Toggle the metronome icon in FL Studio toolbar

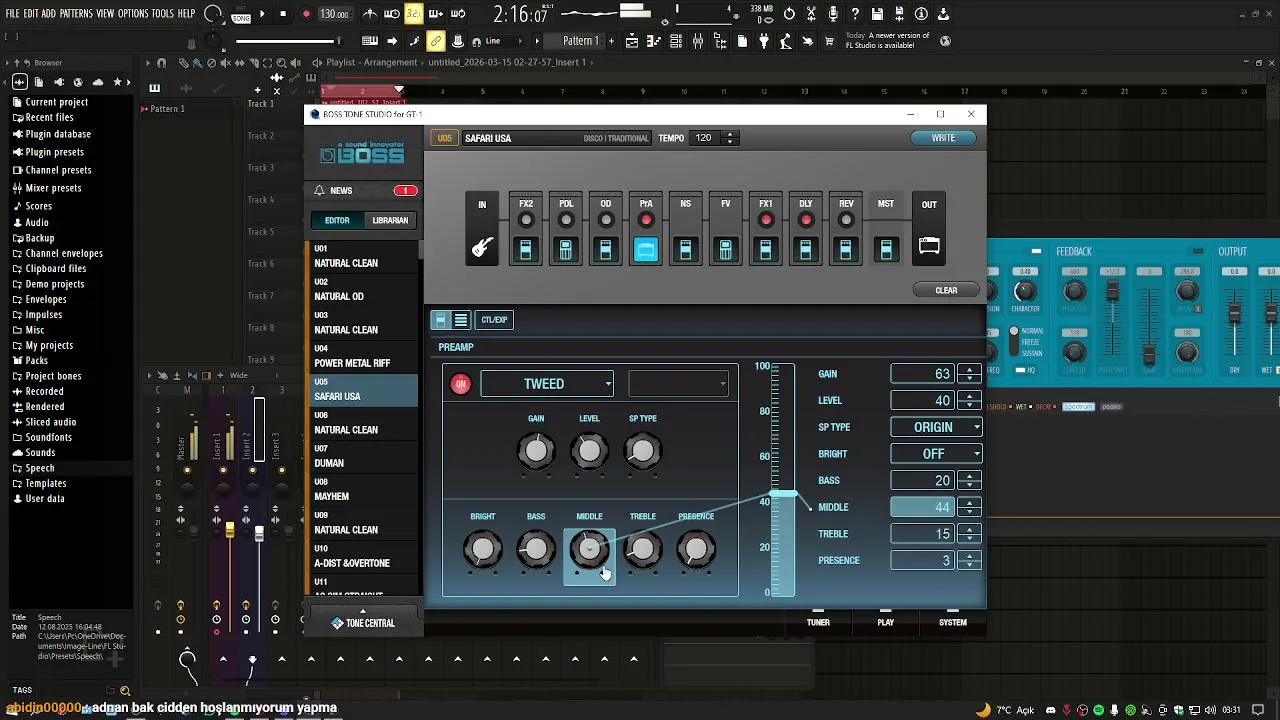[370, 14]
